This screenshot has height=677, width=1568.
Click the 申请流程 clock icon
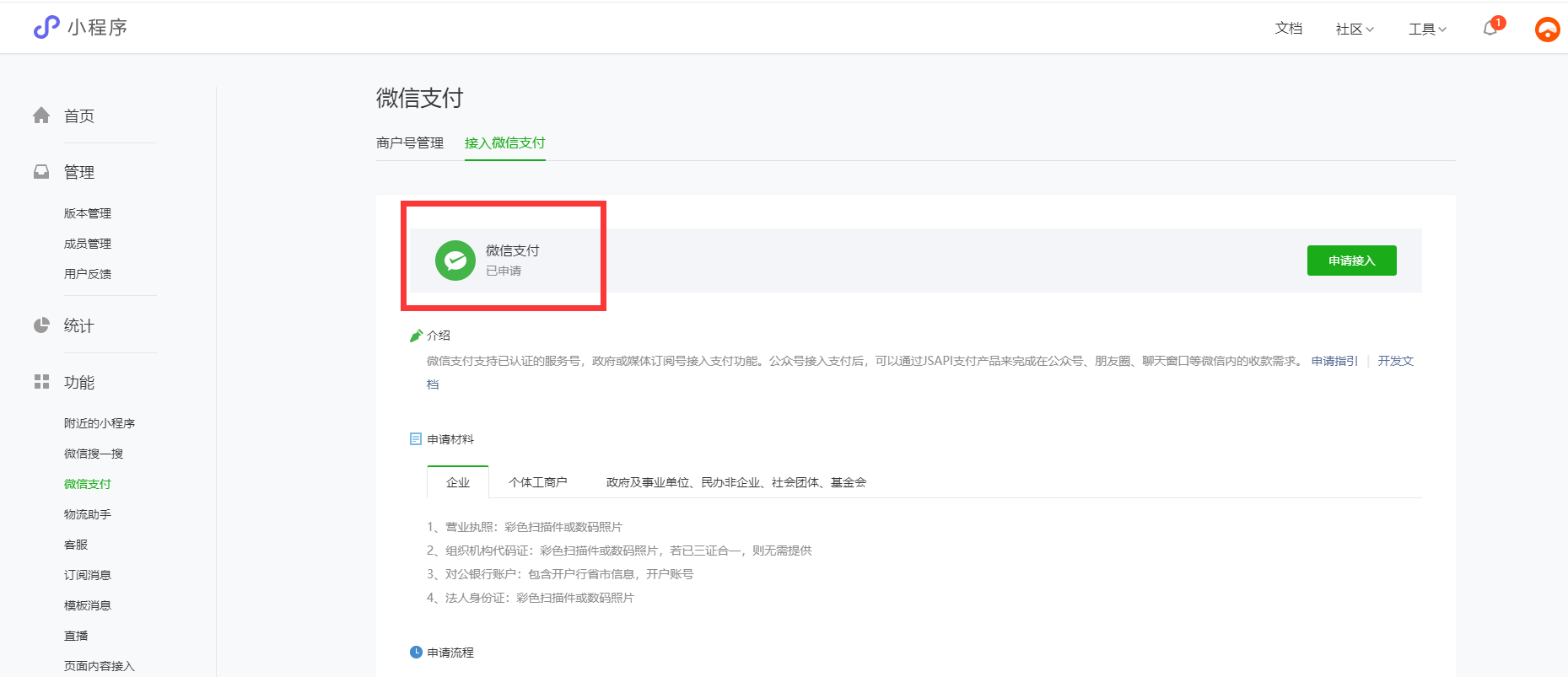(x=416, y=653)
